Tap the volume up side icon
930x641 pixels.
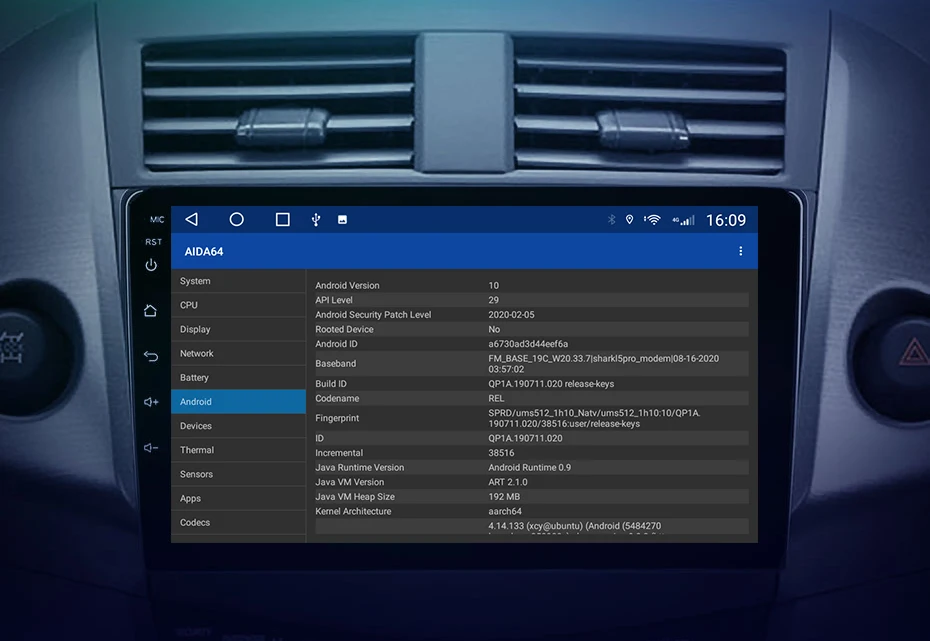pos(151,402)
